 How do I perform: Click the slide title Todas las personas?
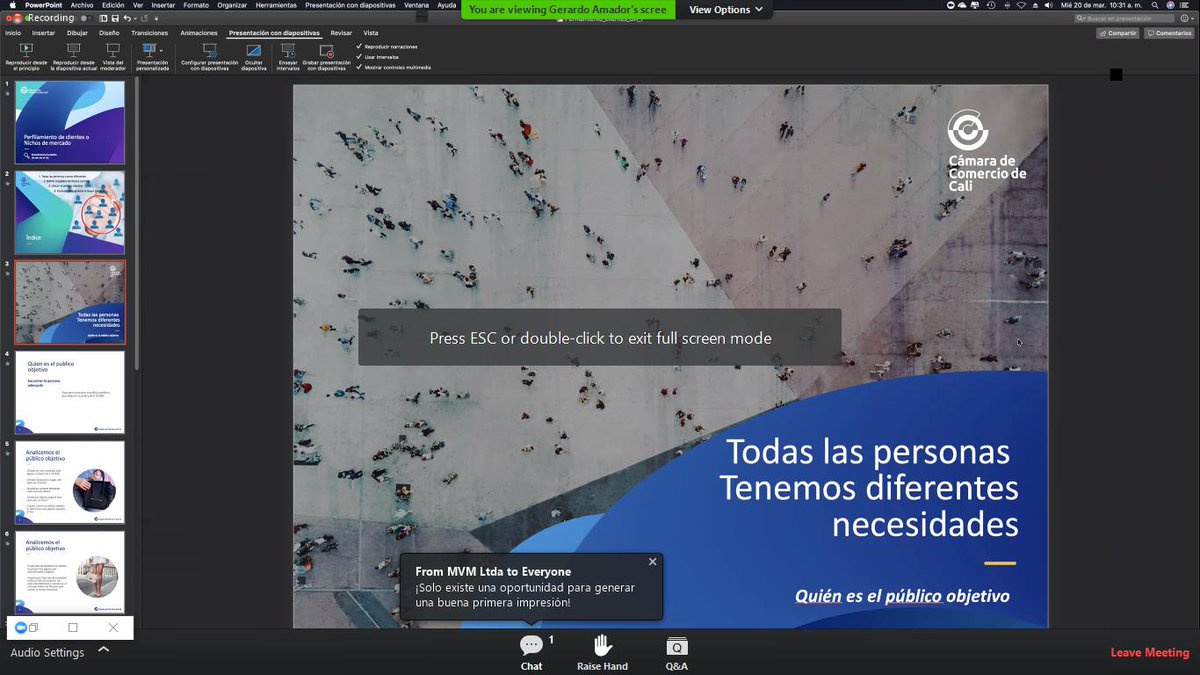869,488
